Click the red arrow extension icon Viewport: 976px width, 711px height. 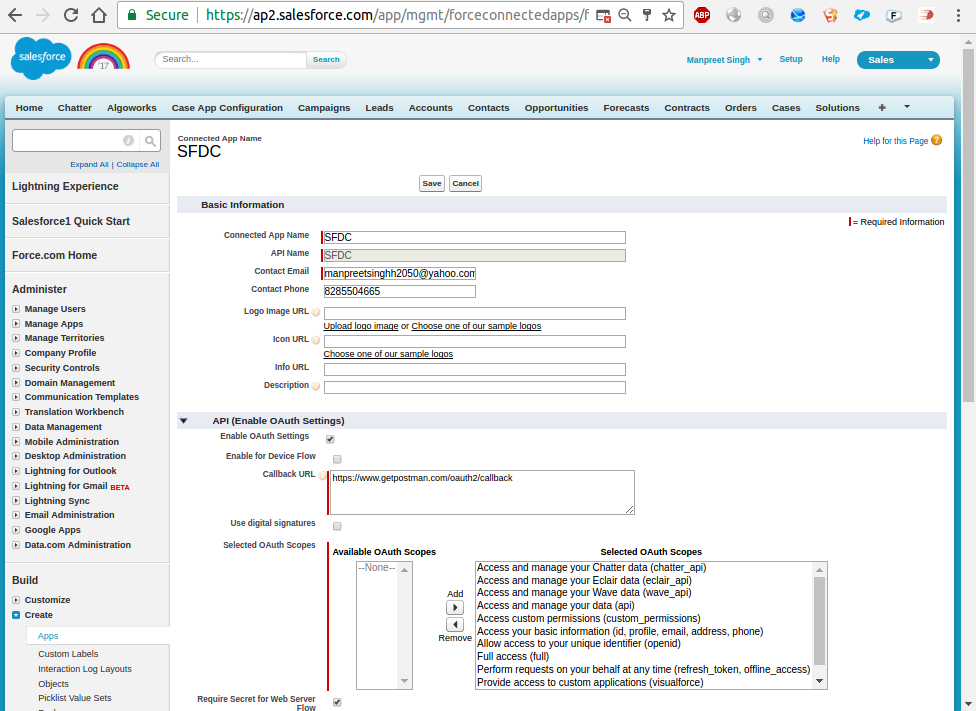pyautogui.click(x=926, y=15)
